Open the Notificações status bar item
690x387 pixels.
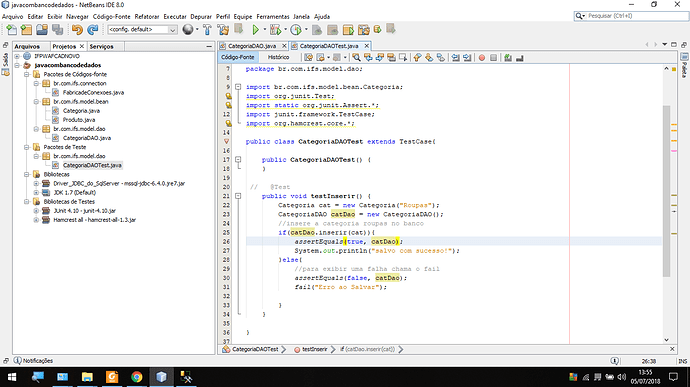[x=33, y=361]
